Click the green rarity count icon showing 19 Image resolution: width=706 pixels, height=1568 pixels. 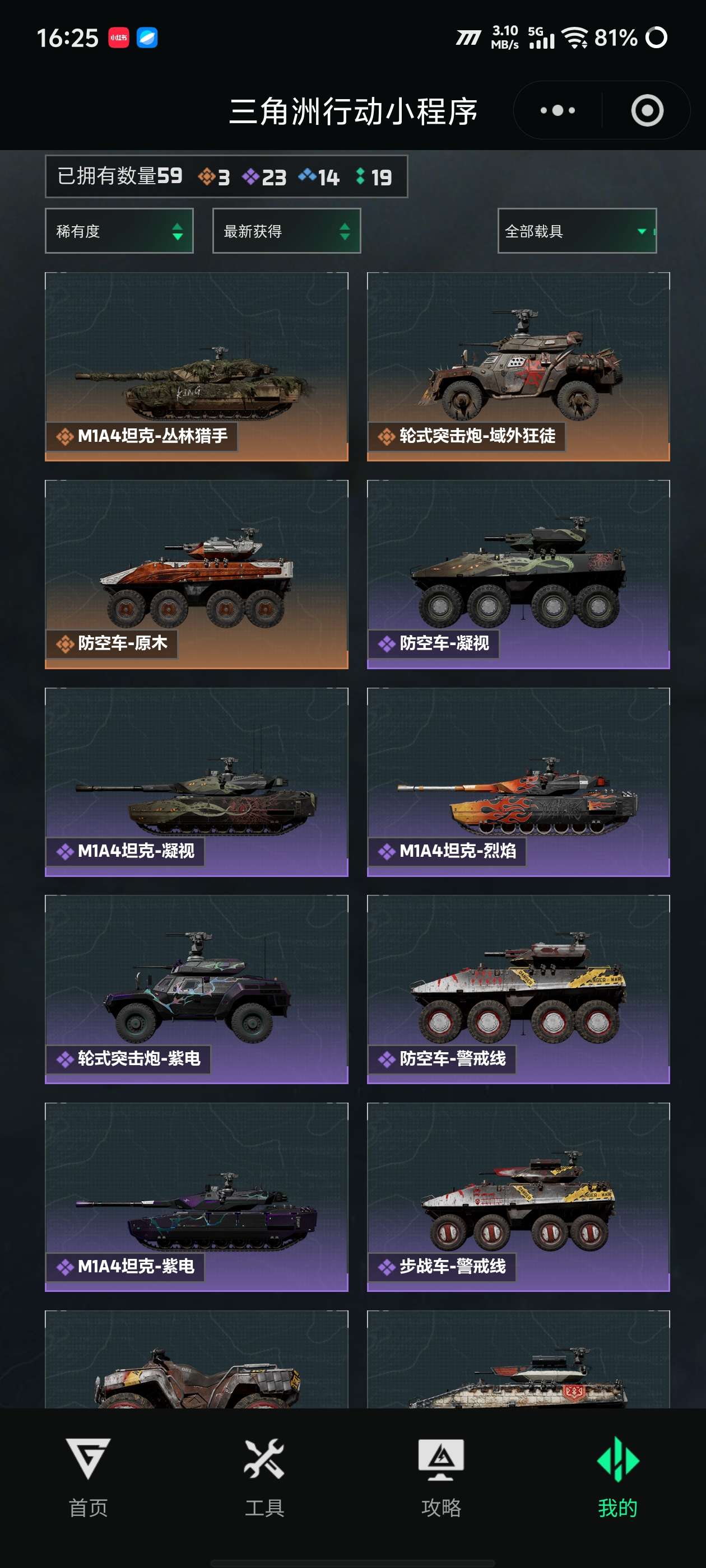(360, 176)
